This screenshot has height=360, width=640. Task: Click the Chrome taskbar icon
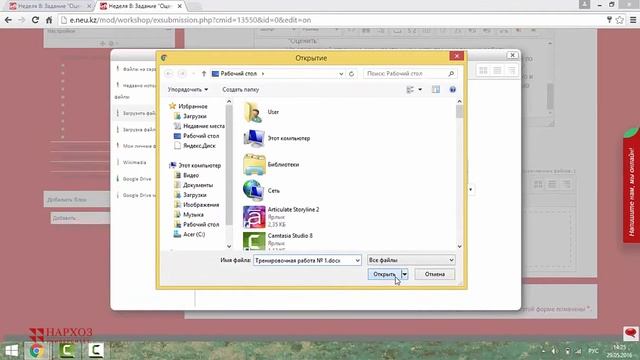(36, 350)
